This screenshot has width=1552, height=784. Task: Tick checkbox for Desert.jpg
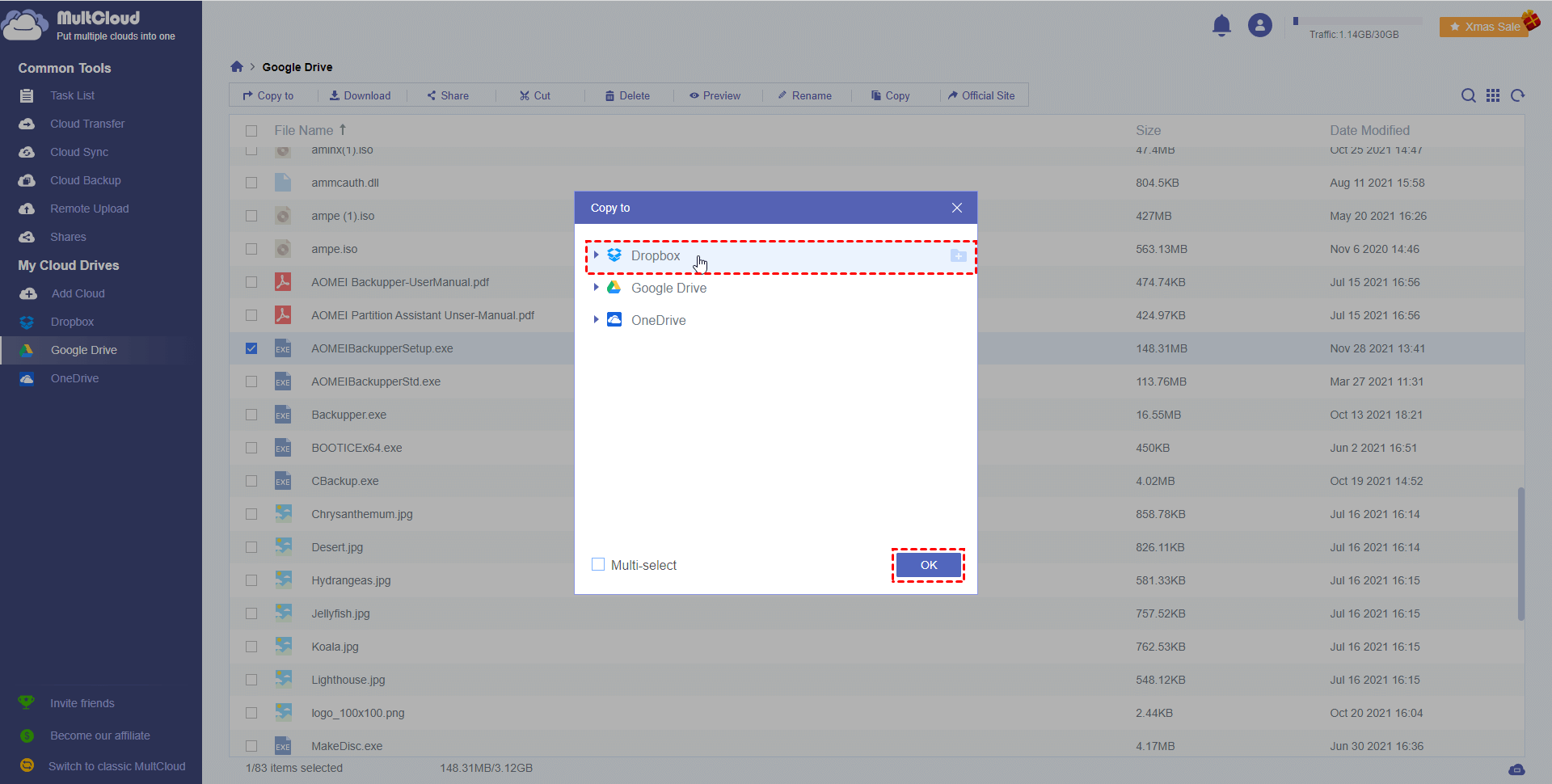tap(251, 547)
